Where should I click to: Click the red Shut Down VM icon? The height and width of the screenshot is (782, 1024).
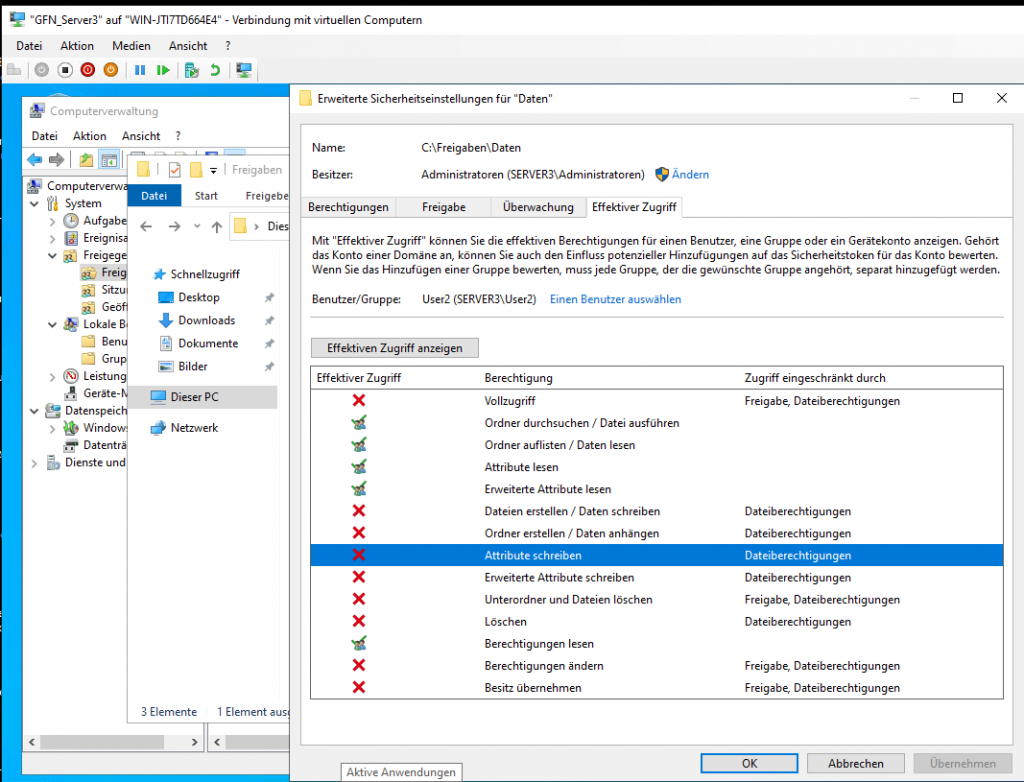point(87,70)
